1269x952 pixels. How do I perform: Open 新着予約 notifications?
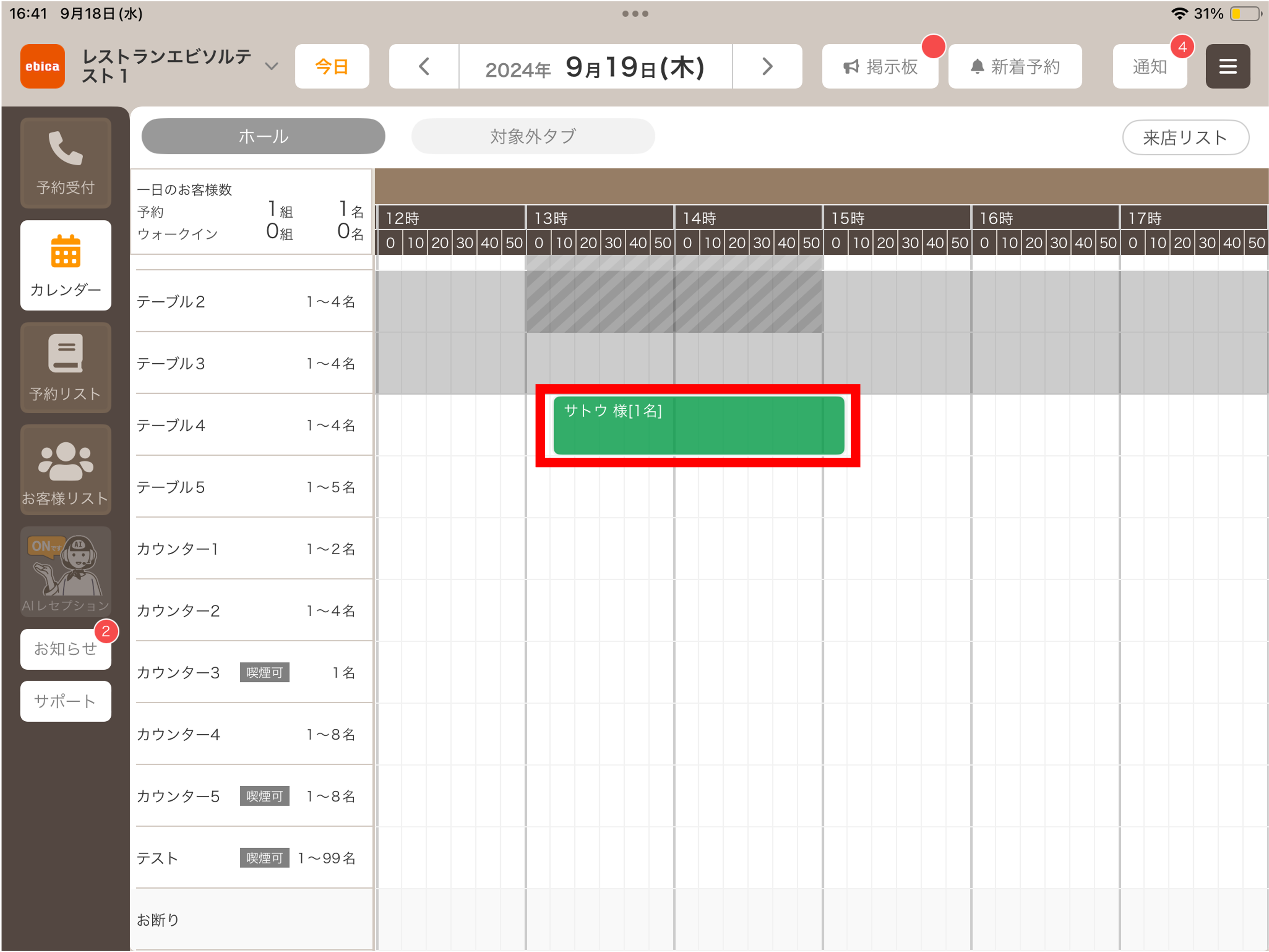click(x=1015, y=66)
